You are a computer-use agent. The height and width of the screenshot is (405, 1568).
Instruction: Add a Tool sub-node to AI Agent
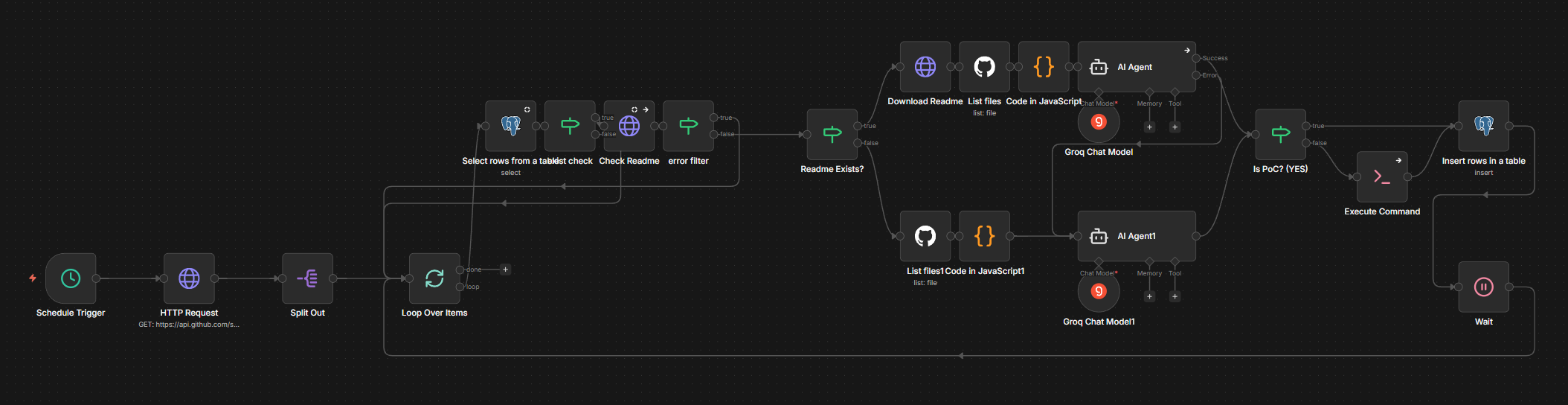coord(1175,127)
